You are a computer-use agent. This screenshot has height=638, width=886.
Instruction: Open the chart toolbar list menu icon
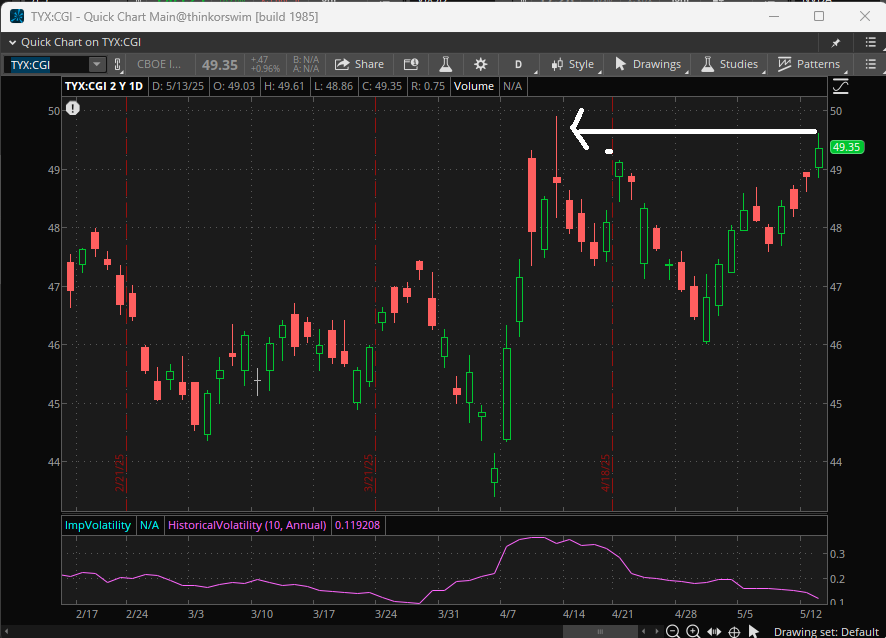[871, 64]
